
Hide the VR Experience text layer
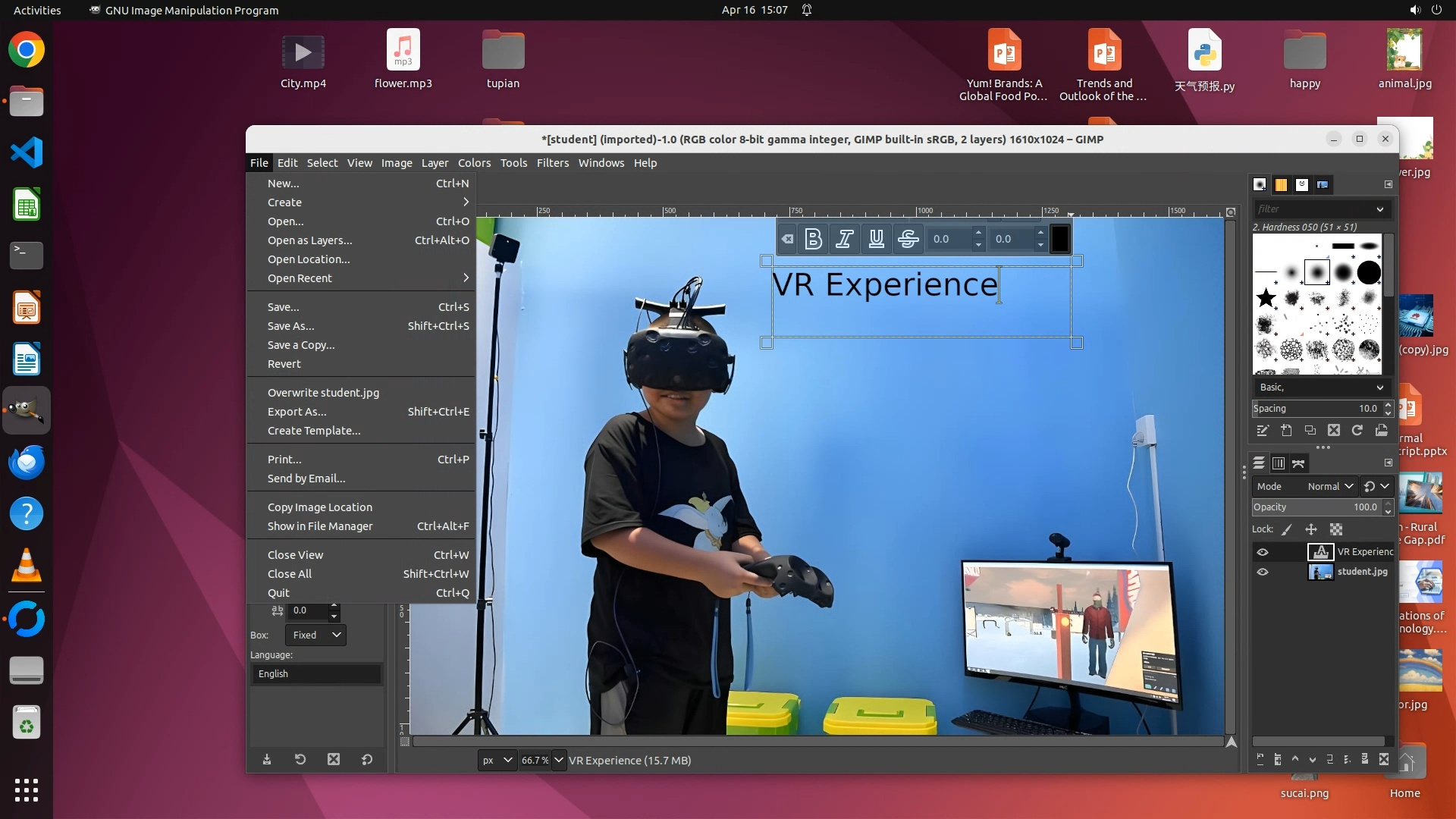click(x=1263, y=552)
